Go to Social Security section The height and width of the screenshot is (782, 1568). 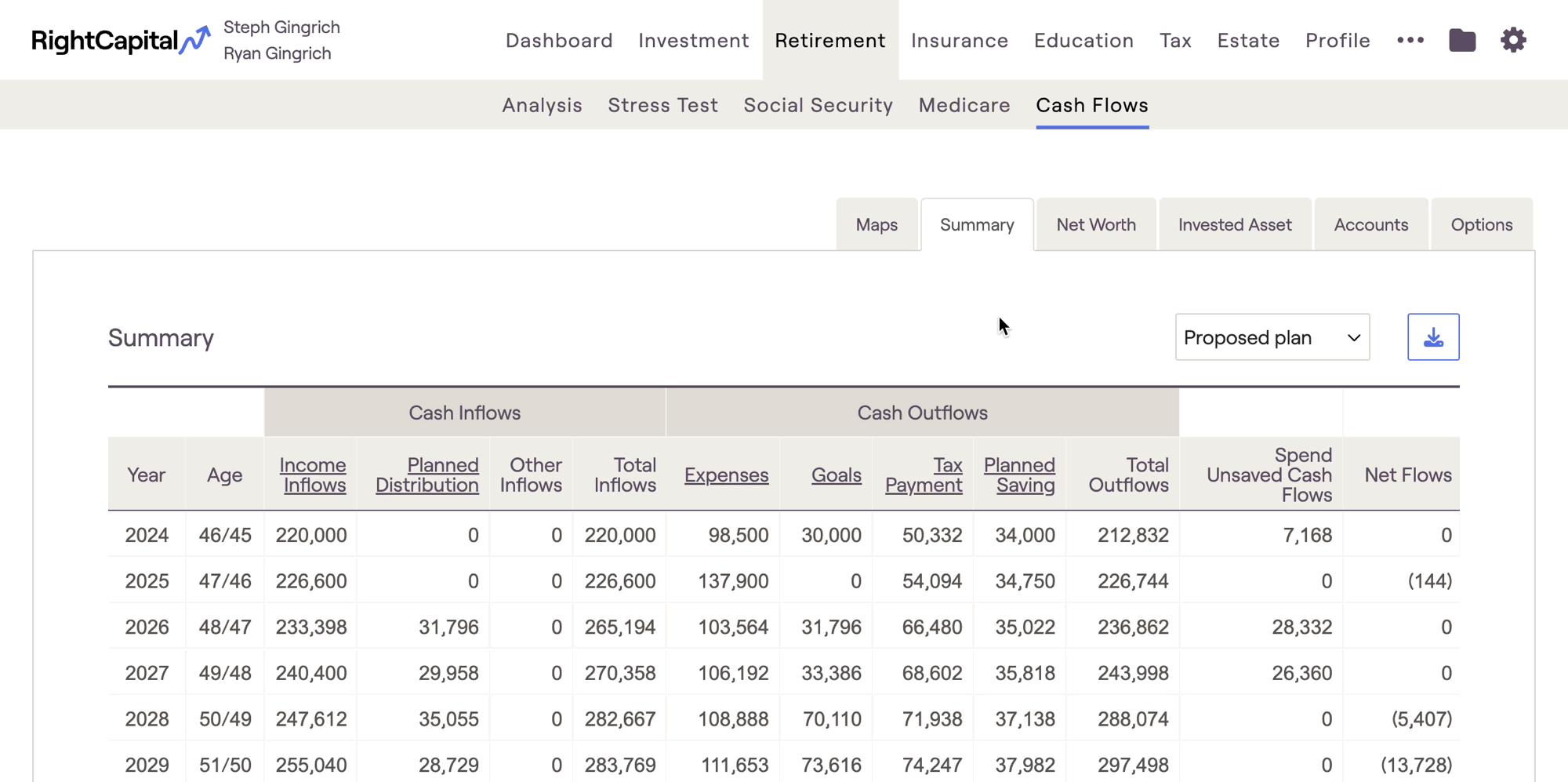pyautogui.click(x=818, y=105)
